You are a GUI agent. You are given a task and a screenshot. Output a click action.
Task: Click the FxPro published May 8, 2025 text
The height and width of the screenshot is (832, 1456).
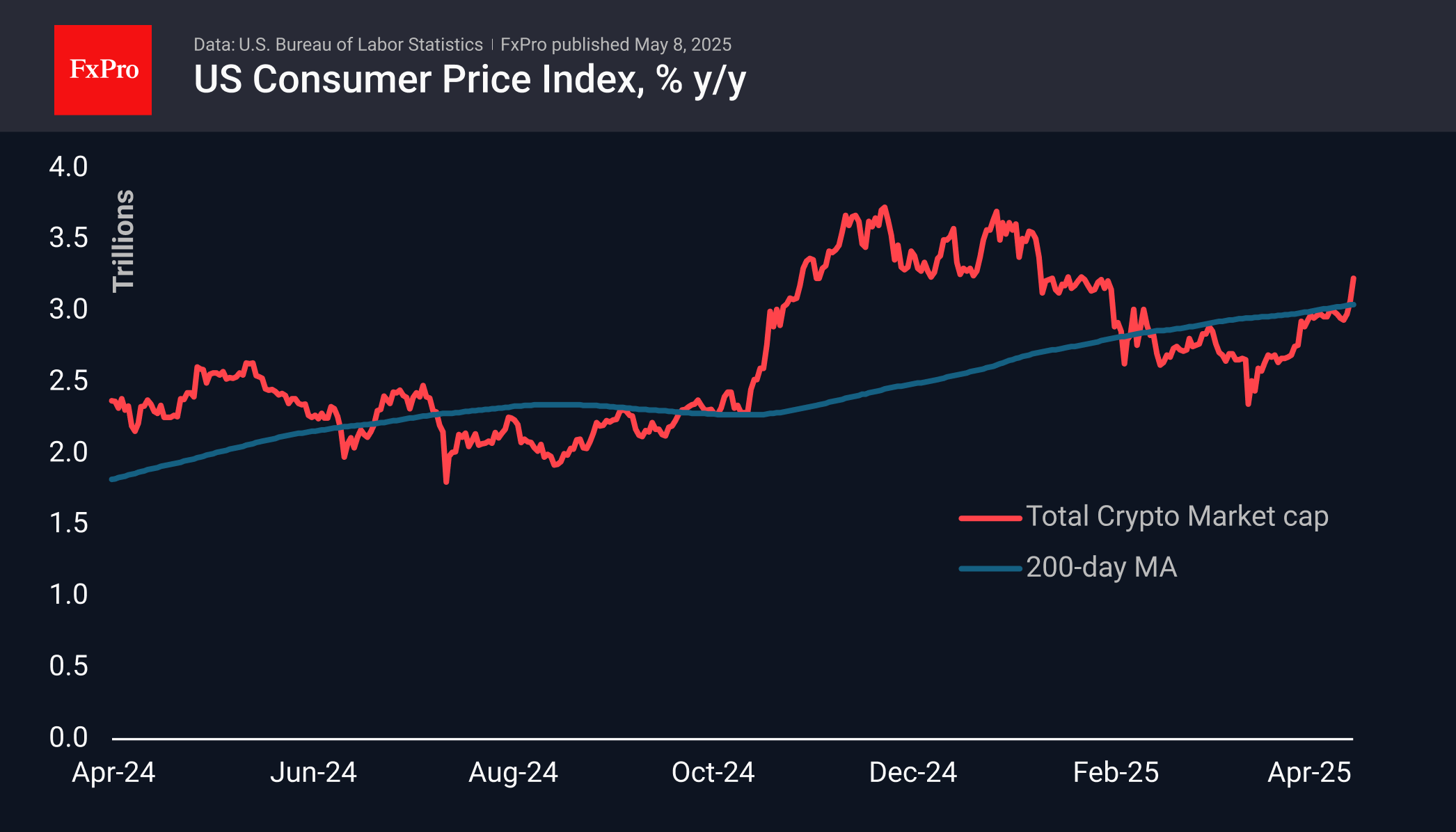pos(616,45)
